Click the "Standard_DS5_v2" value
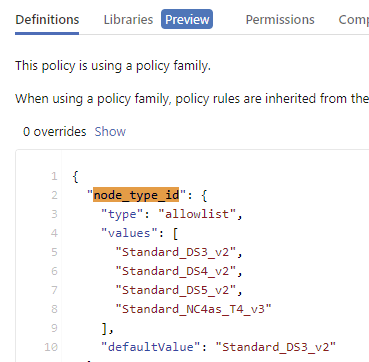 click(176, 290)
